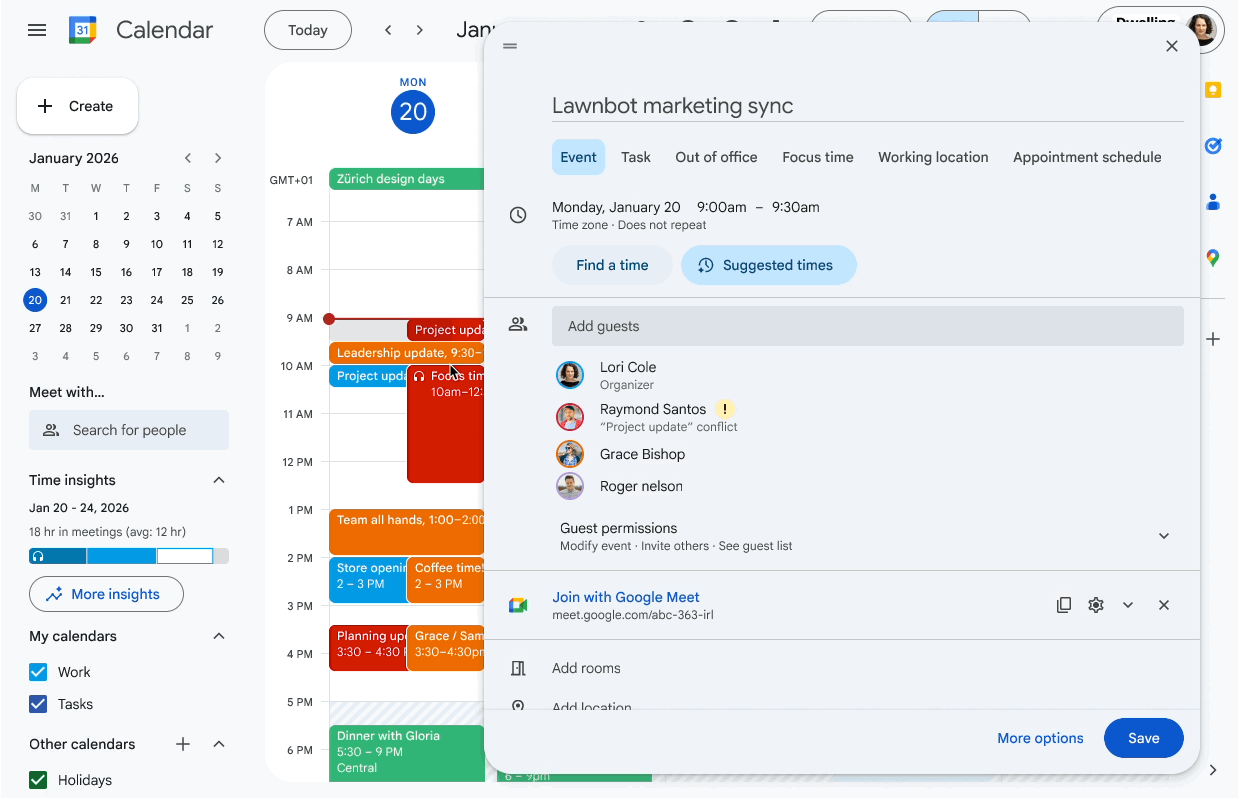This screenshot has width=1238, height=798.
Task: Expand Google Meet details chevron
Action: (1128, 605)
